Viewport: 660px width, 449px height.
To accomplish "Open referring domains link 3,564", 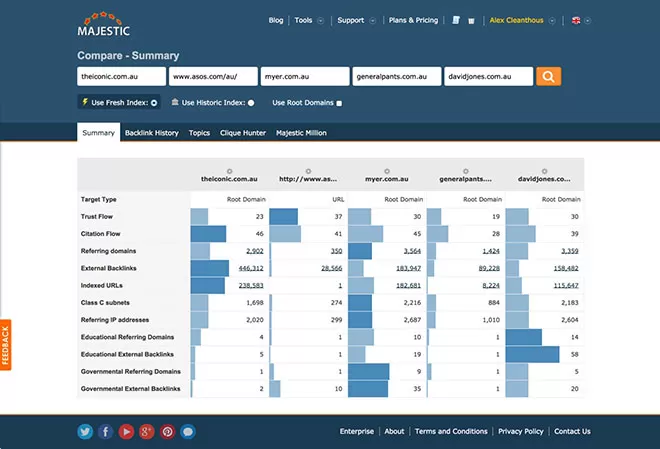I will (x=412, y=251).
